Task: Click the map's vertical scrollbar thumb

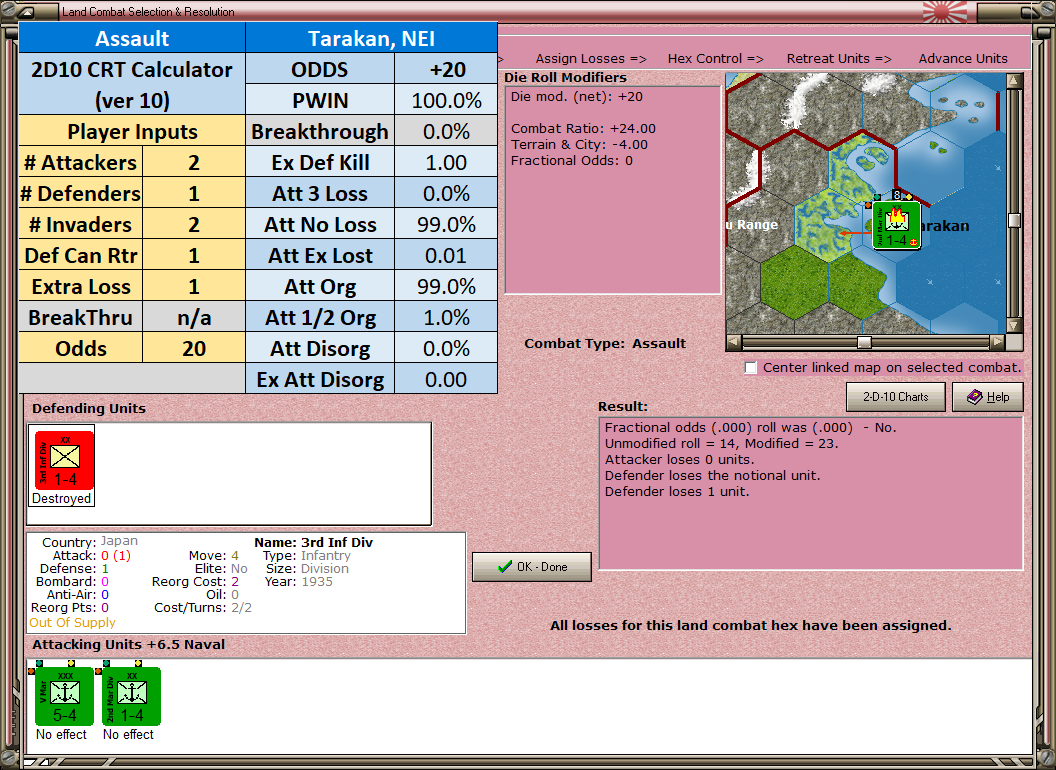Action: coord(1014,220)
